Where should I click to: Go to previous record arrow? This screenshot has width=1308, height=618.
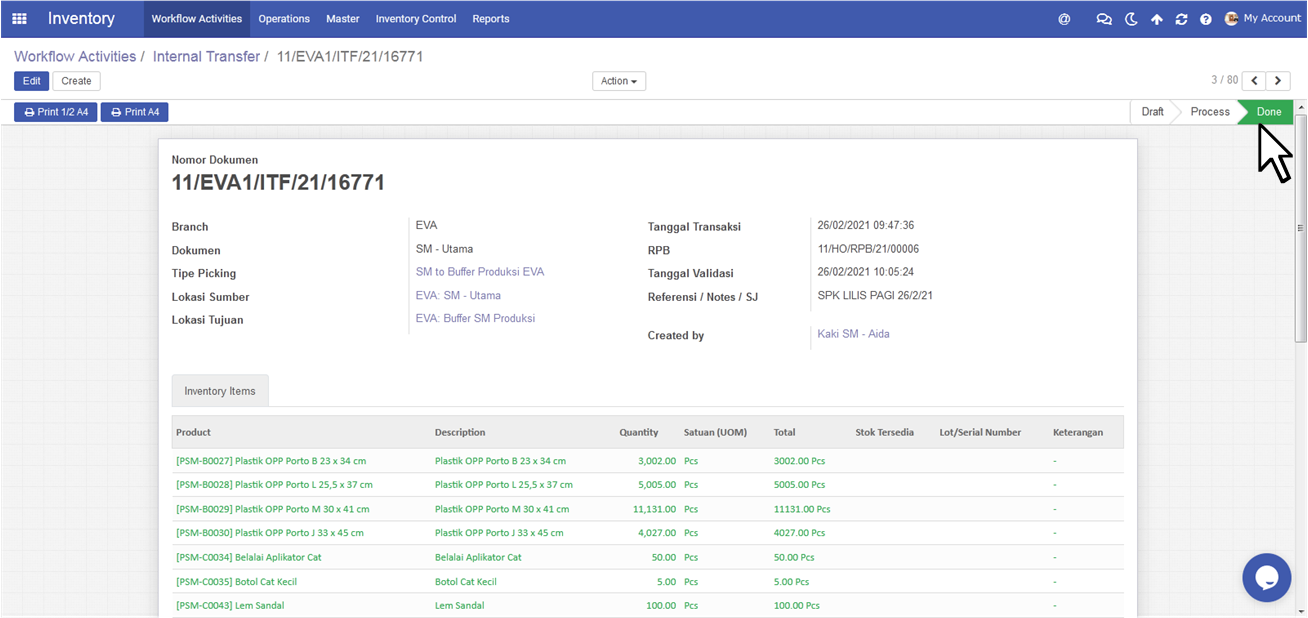point(1254,81)
